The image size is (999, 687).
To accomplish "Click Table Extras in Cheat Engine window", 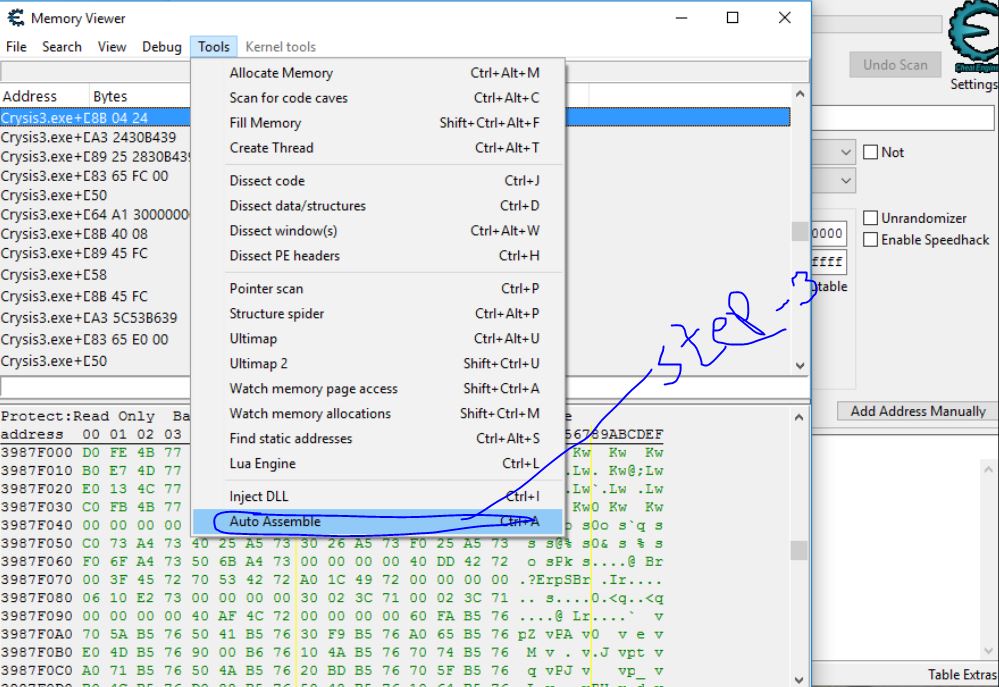I will coord(963,674).
